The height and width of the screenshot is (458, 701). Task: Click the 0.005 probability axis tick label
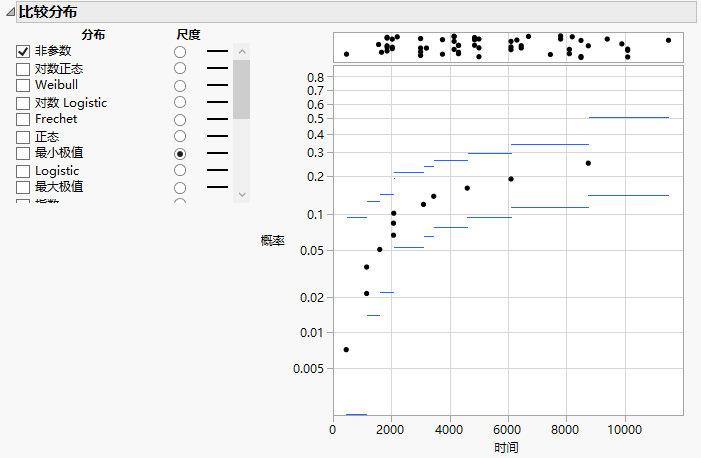[308, 369]
